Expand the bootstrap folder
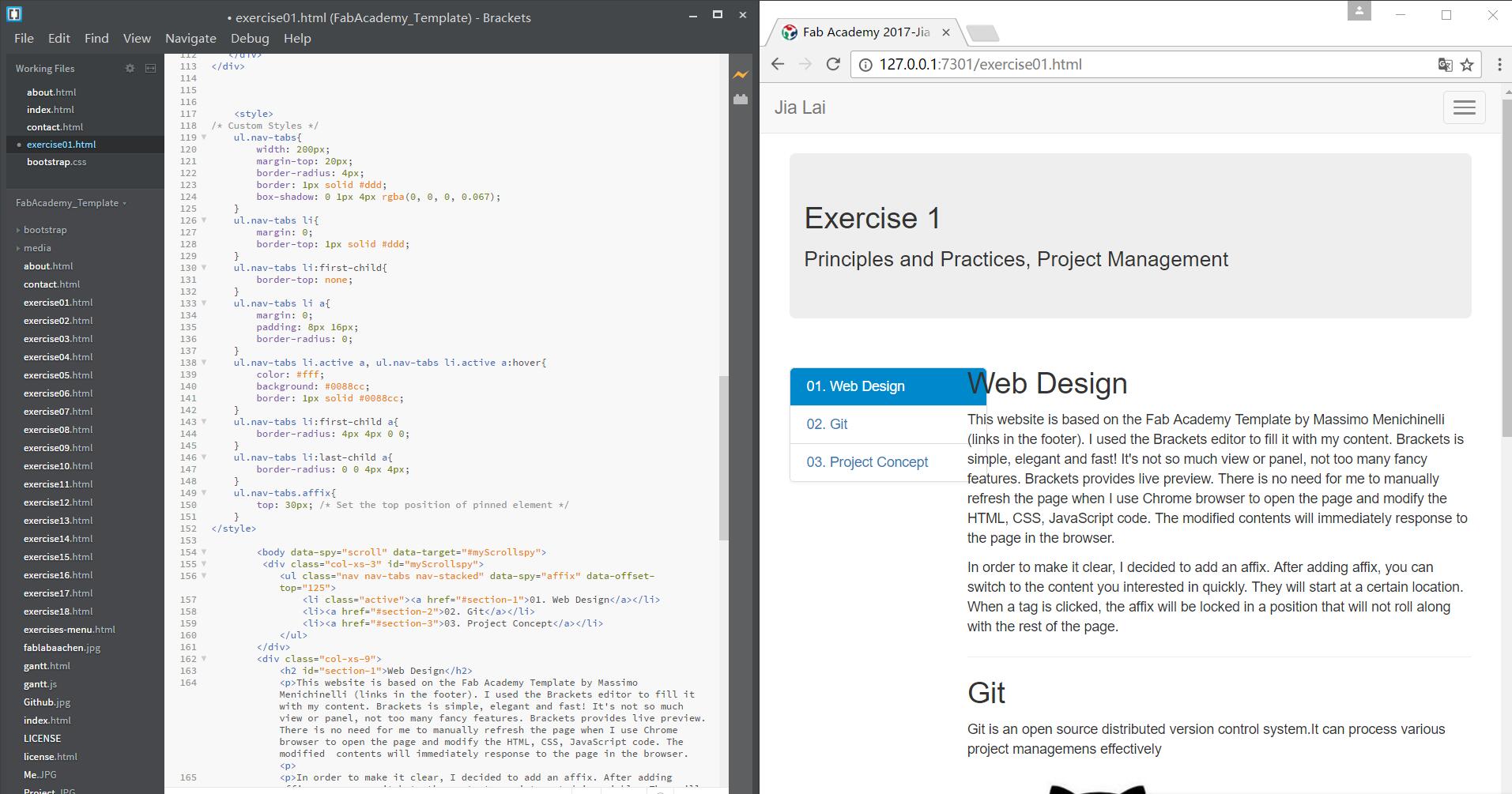The width and height of the screenshot is (1512, 794). point(18,230)
